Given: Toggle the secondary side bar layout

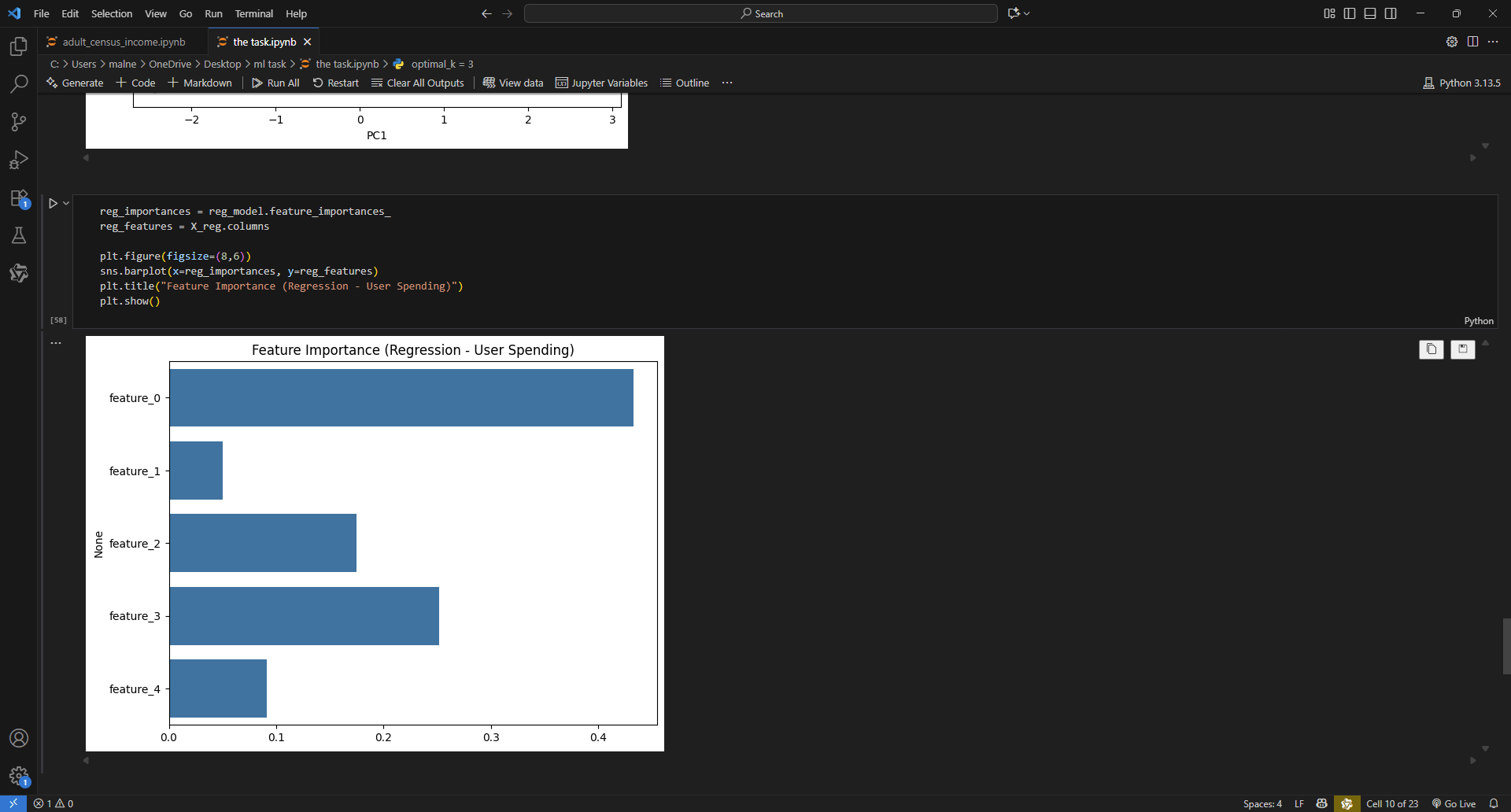Looking at the screenshot, I should (1391, 13).
